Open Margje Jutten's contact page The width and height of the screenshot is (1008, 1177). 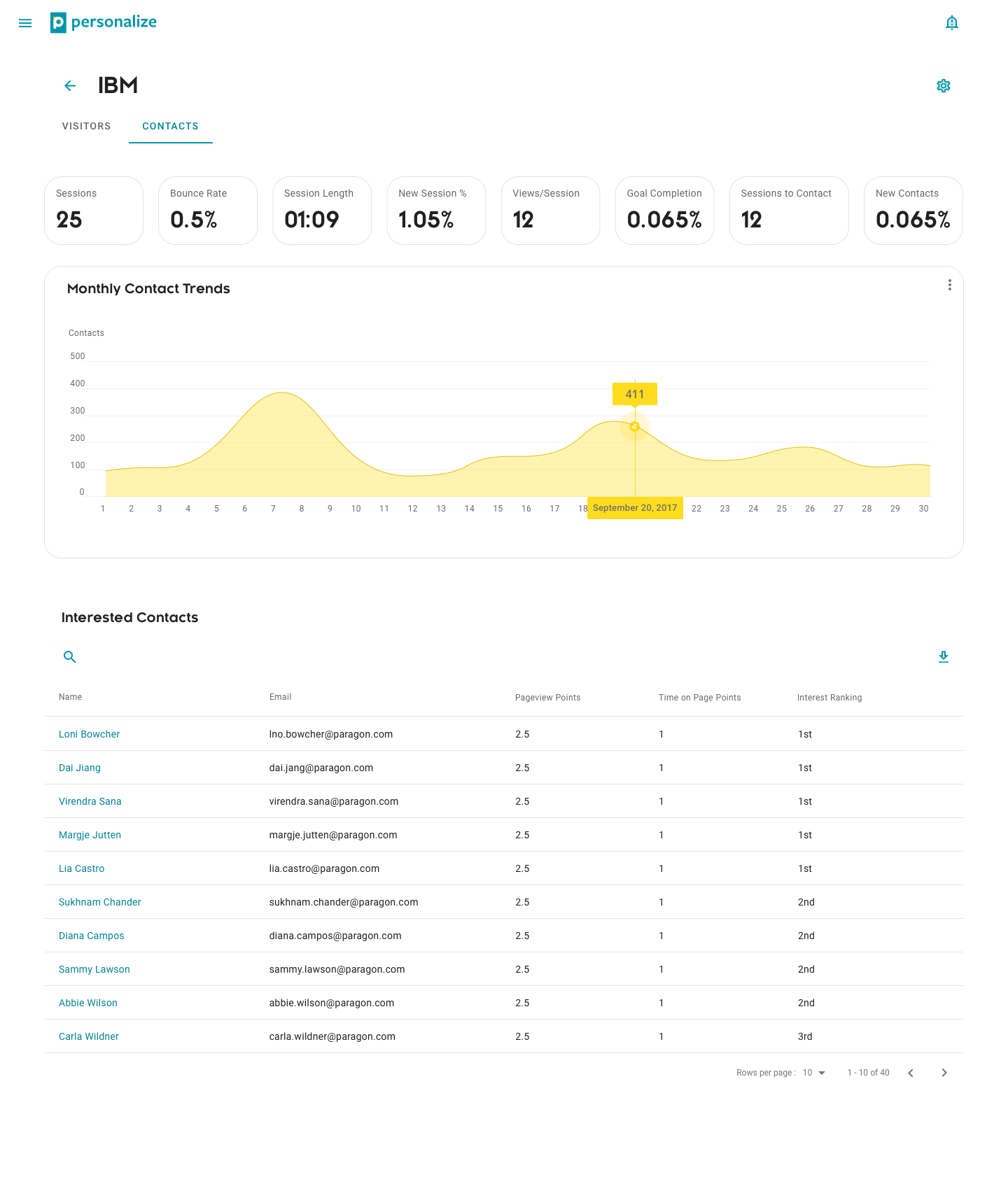pos(90,835)
